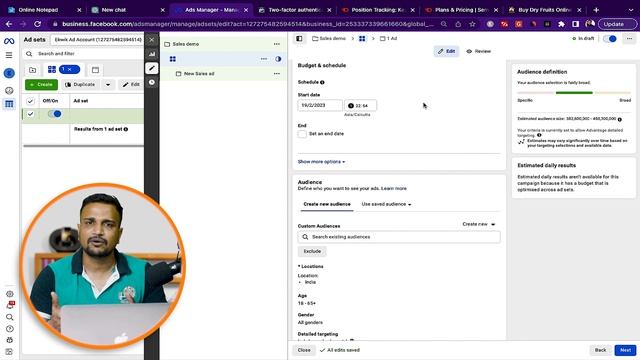Click the Meta logo icon
The image size is (640, 360).
pos(9,41)
